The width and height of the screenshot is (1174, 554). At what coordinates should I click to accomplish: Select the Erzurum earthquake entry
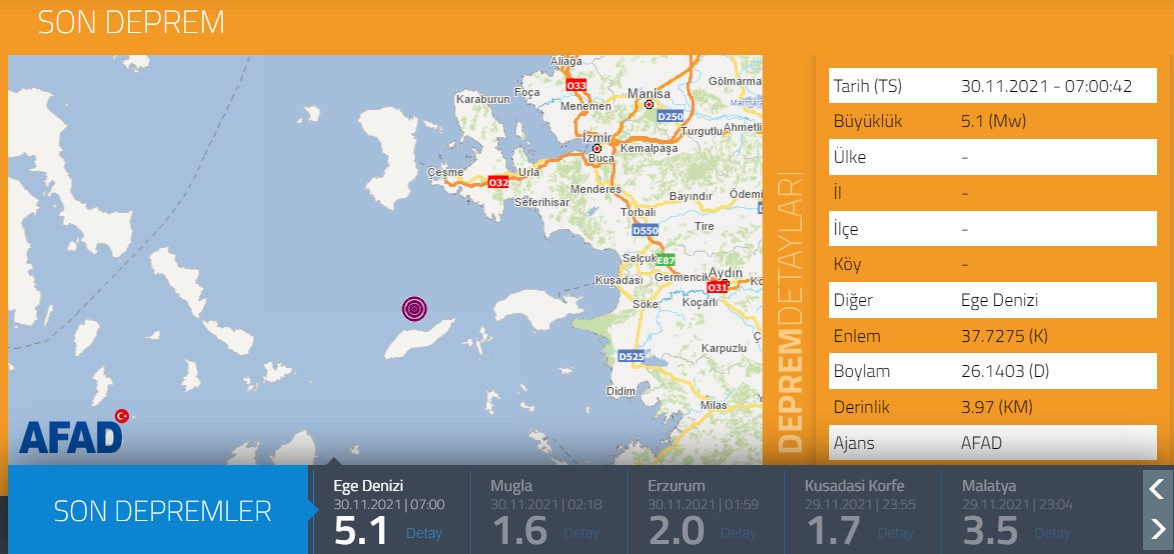click(x=705, y=511)
